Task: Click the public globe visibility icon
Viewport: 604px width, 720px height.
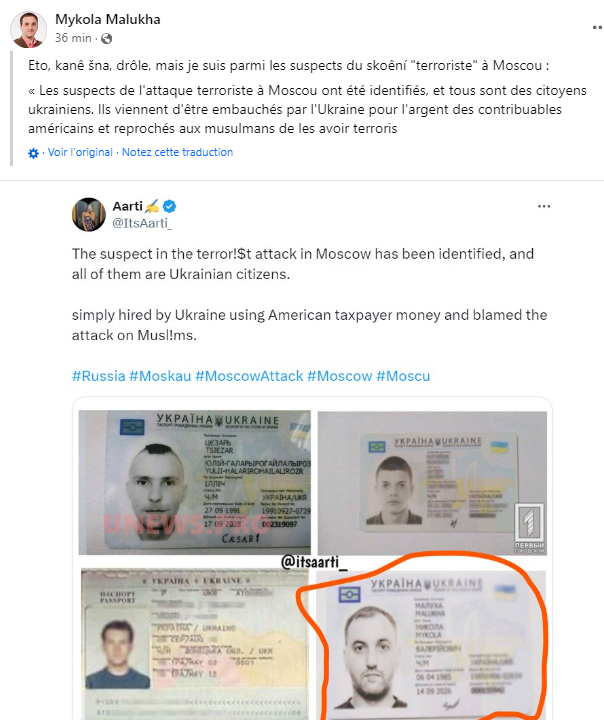Action: click(x=107, y=39)
